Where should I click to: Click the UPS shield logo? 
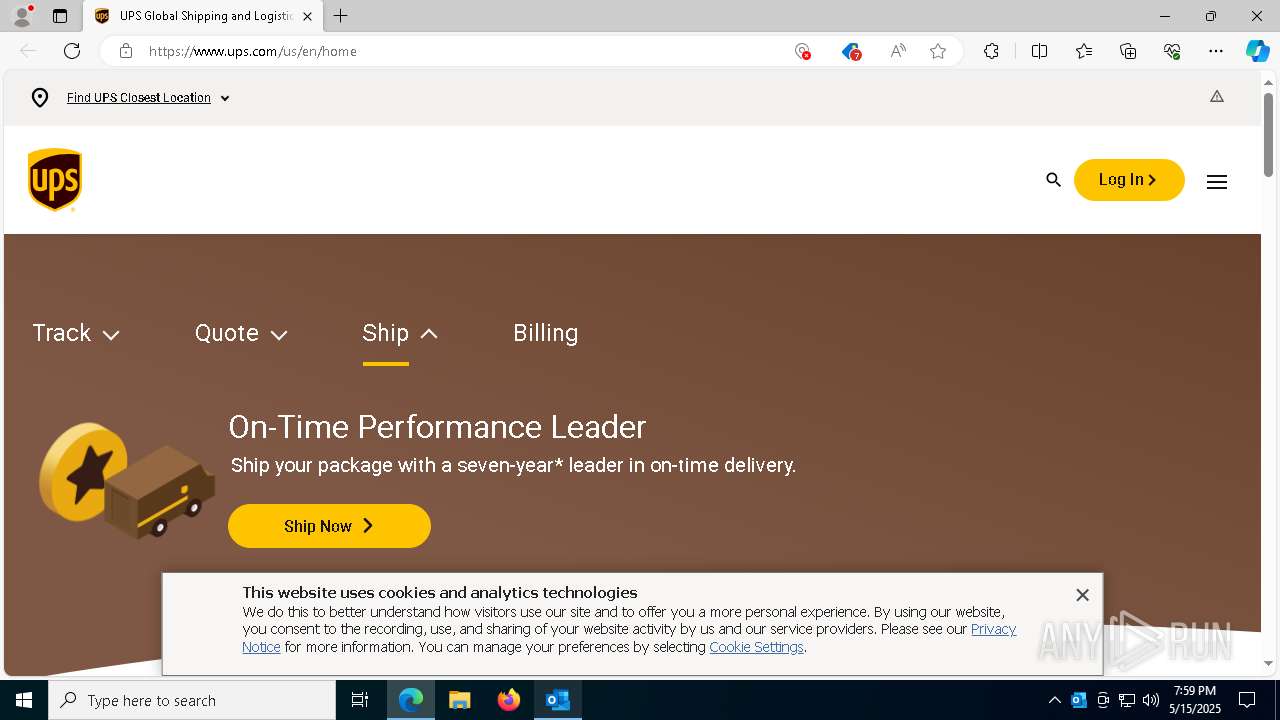(x=55, y=180)
